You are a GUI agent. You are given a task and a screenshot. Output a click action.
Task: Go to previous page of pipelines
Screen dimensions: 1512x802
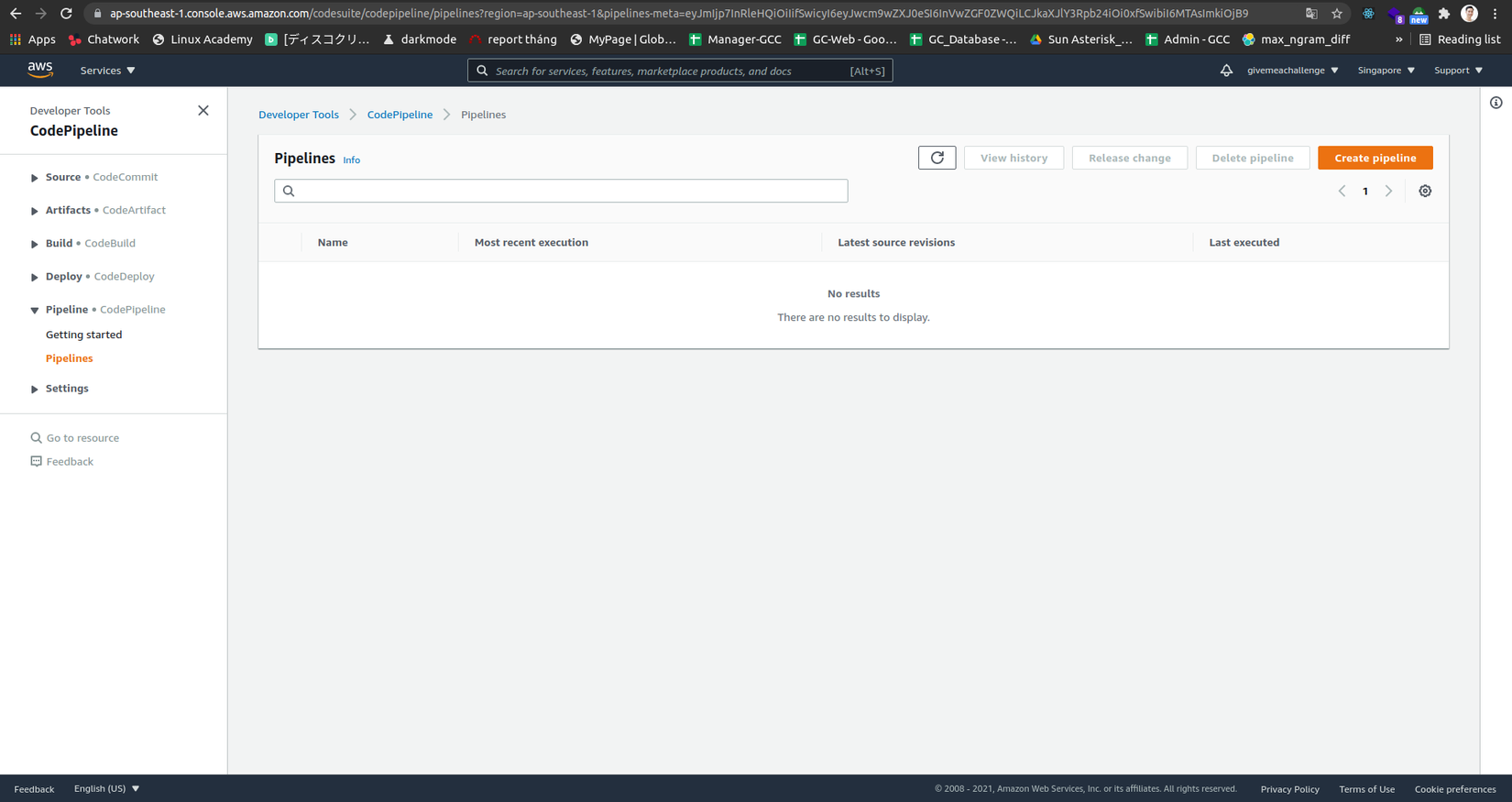(1342, 191)
